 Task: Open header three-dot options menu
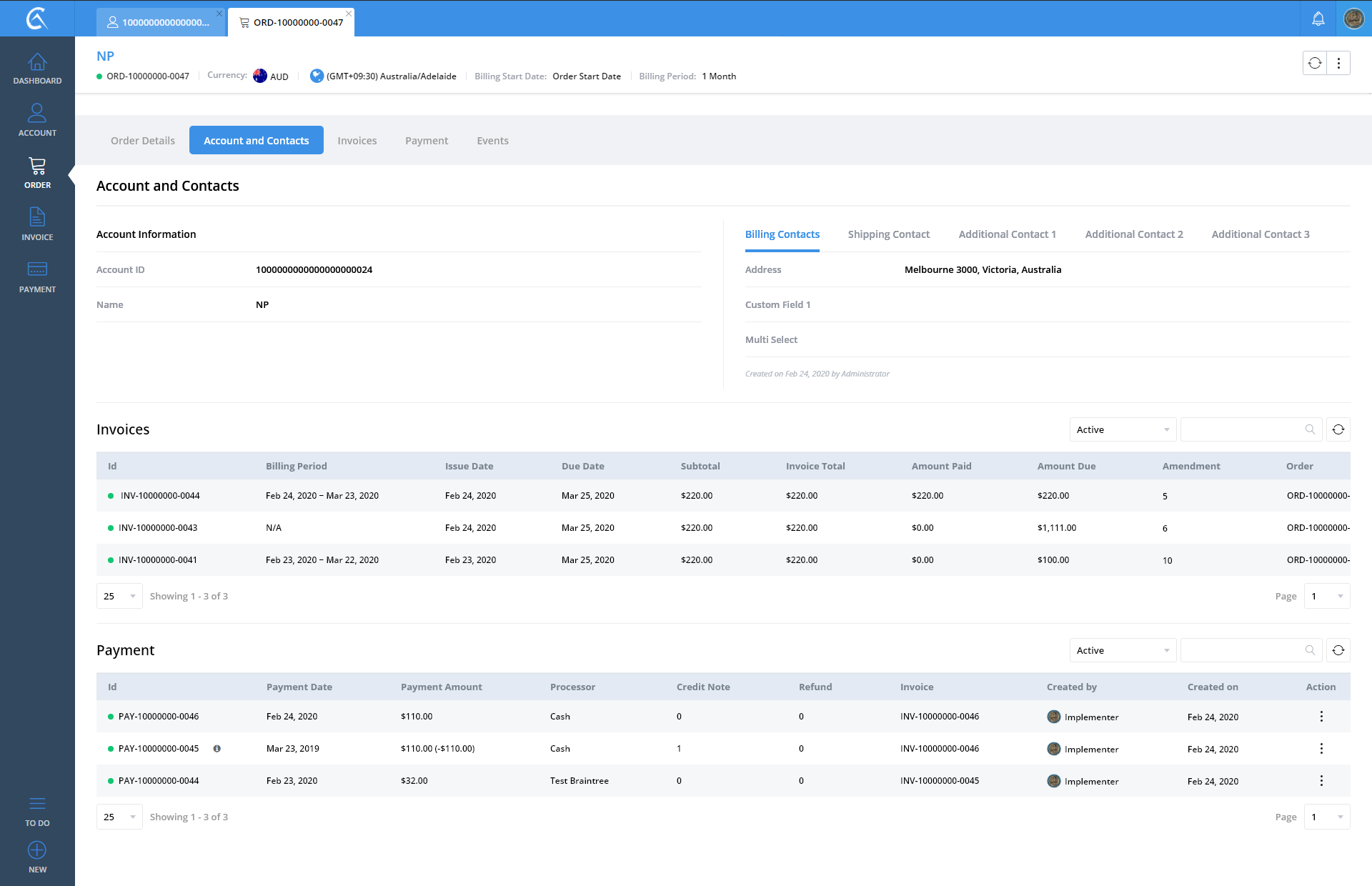tap(1338, 63)
